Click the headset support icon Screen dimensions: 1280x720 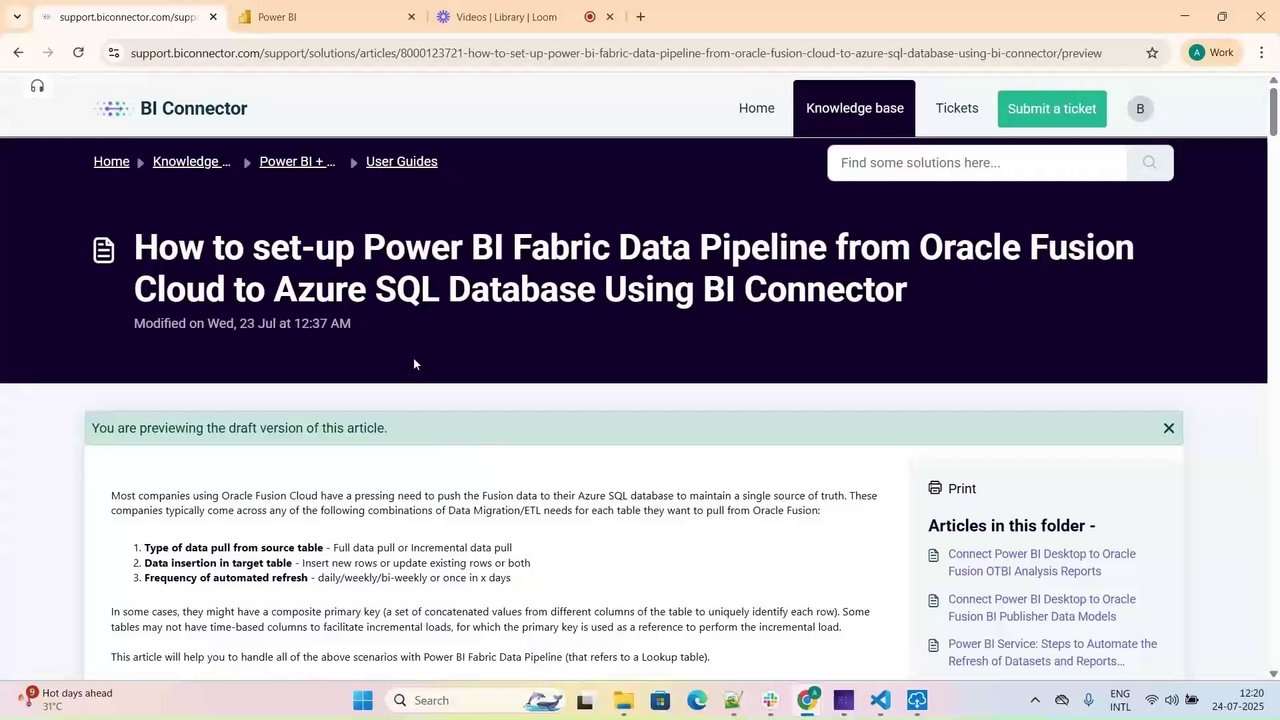pyautogui.click(x=37, y=86)
